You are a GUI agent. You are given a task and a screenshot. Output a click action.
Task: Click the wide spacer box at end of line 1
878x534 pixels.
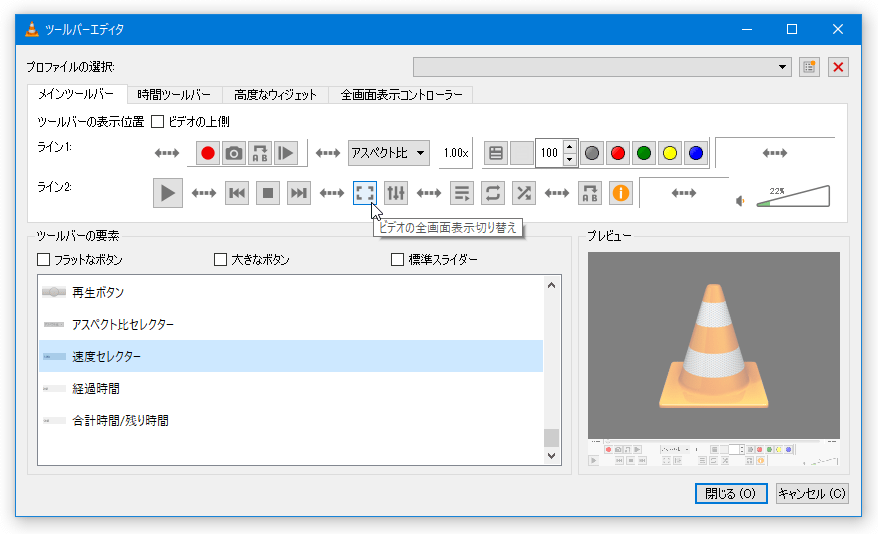click(775, 153)
